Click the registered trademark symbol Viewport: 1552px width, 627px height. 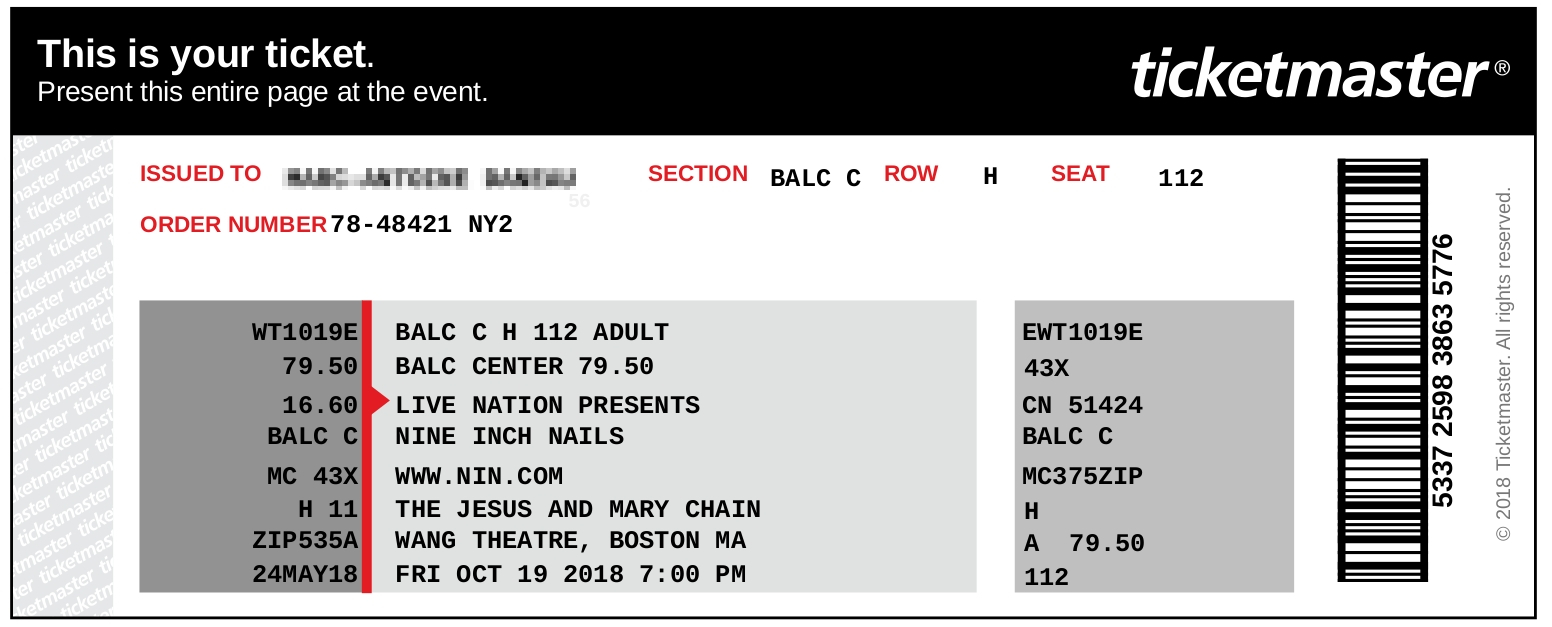point(1503,68)
